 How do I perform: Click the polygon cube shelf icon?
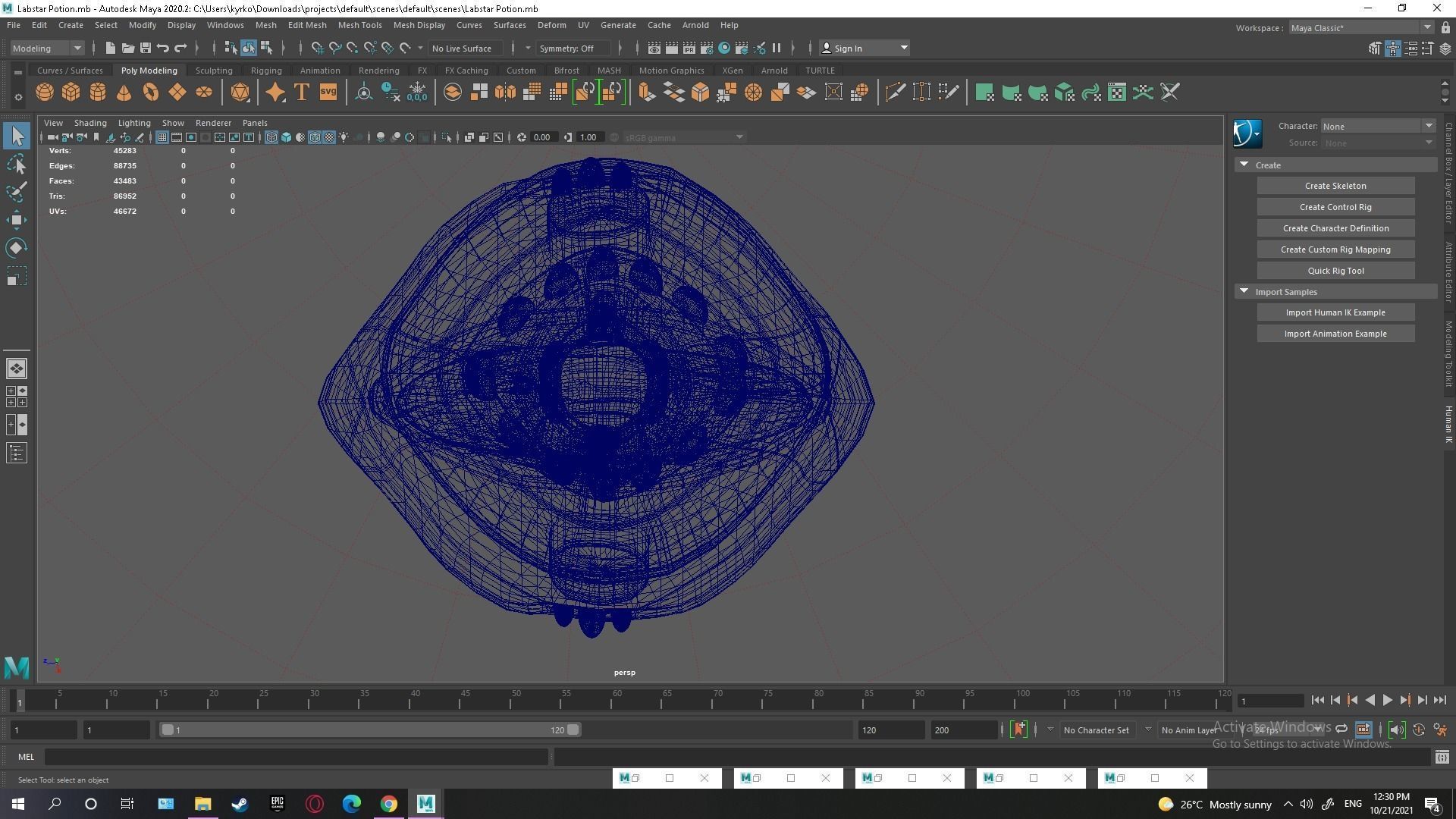(71, 93)
